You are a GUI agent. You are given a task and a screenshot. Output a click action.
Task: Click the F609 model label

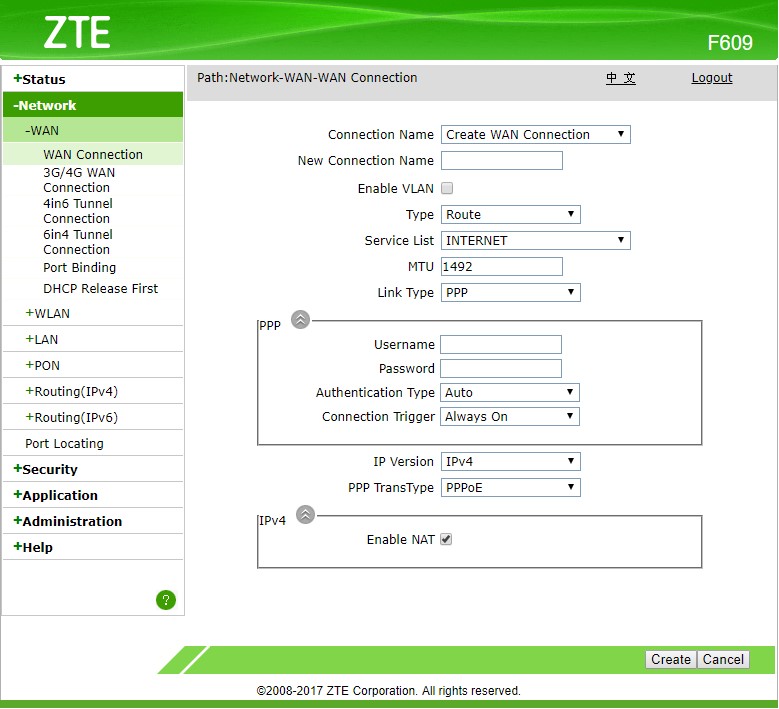tap(730, 43)
